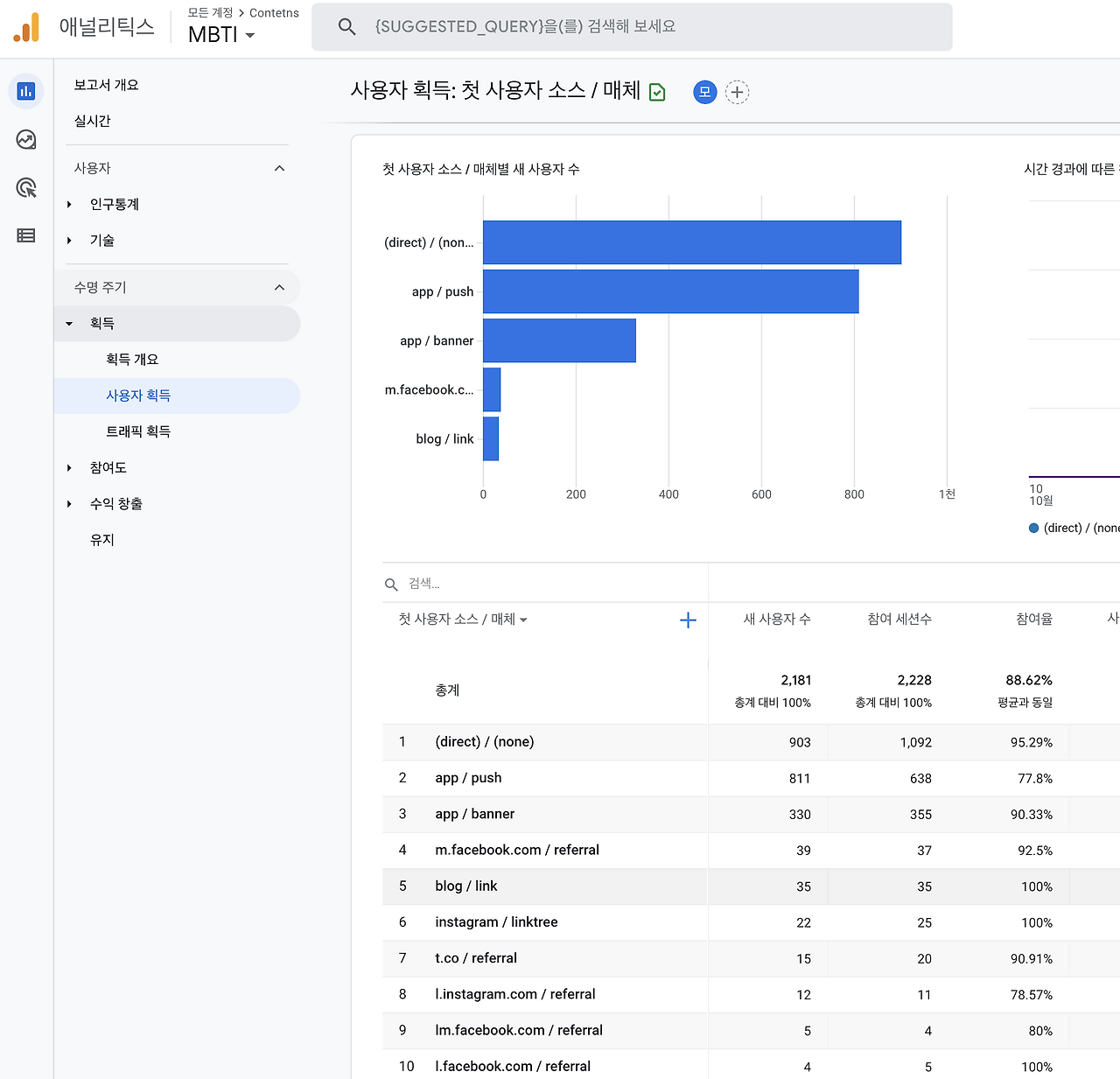Click the 903 new users cell

pyautogui.click(x=800, y=742)
